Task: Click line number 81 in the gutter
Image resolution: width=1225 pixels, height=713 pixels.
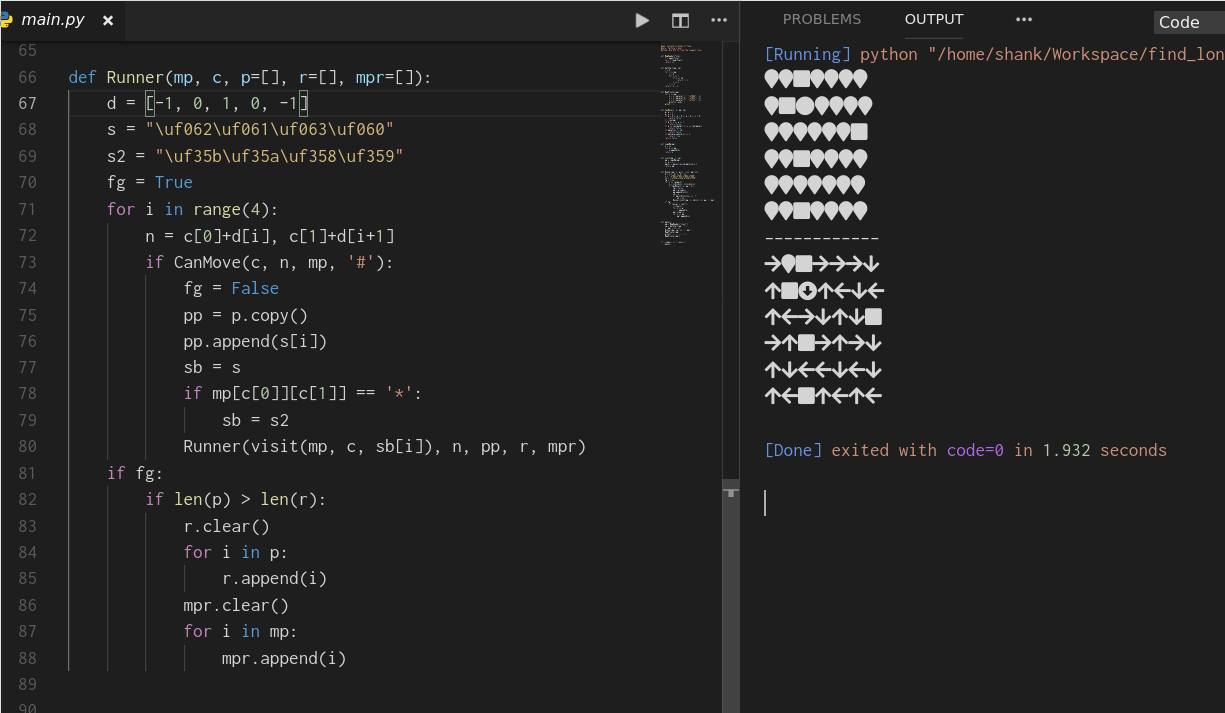Action: pyautogui.click(x=28, y=473)
